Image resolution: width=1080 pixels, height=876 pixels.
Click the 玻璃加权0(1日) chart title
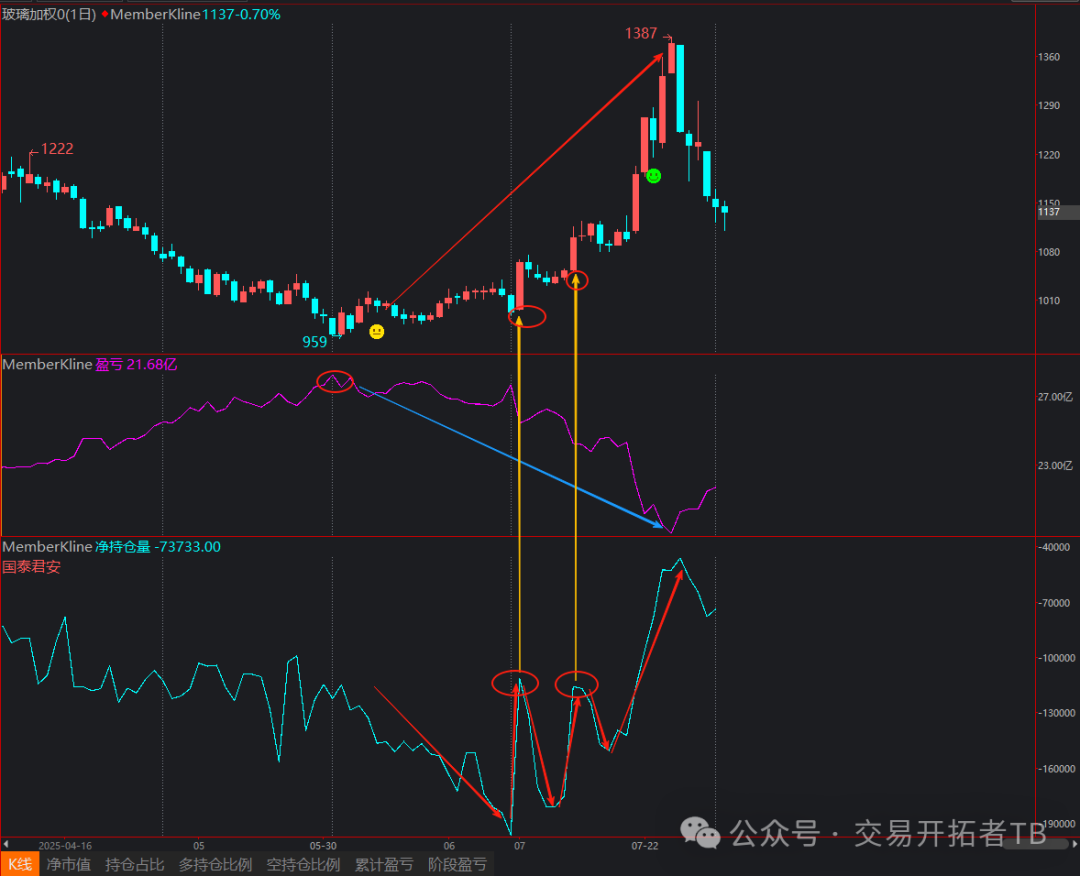pos(49,14)
